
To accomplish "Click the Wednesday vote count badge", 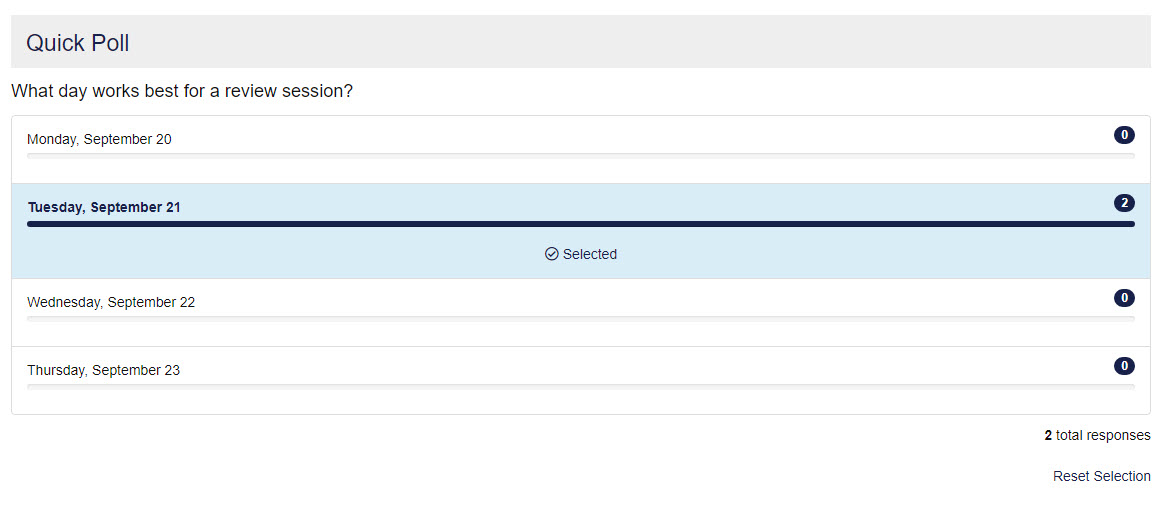I will 1124,298.
